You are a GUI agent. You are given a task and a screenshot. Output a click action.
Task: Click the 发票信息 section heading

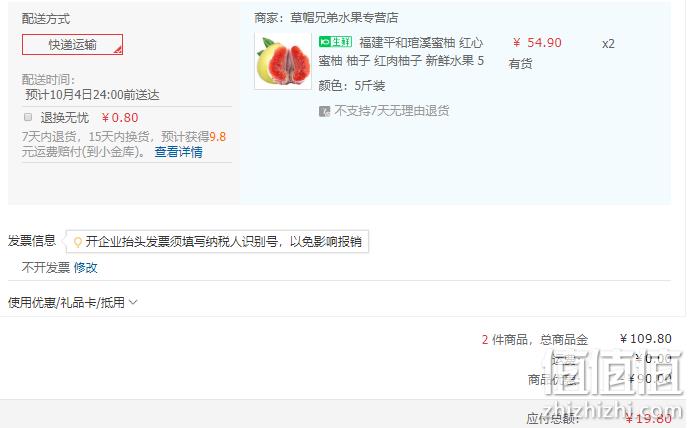tap(32, 241)
